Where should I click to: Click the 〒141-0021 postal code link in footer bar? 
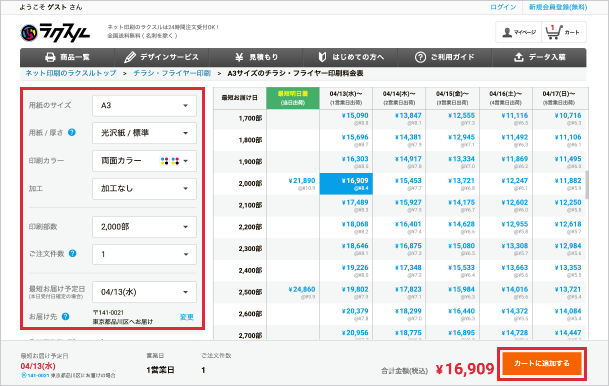coord(35,376)
